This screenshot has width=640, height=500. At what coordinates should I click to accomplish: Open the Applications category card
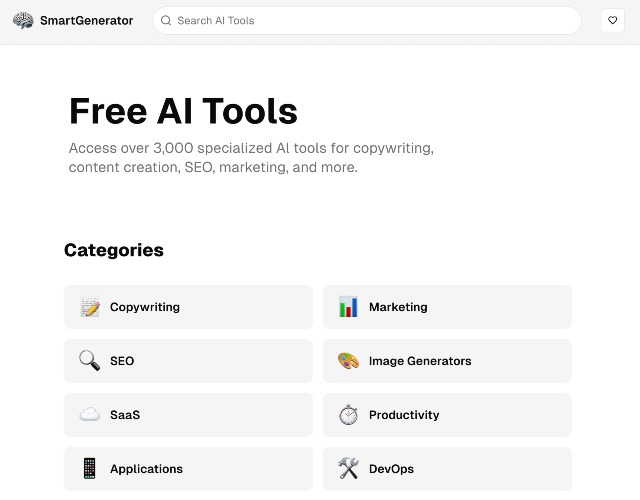point(188,469)
